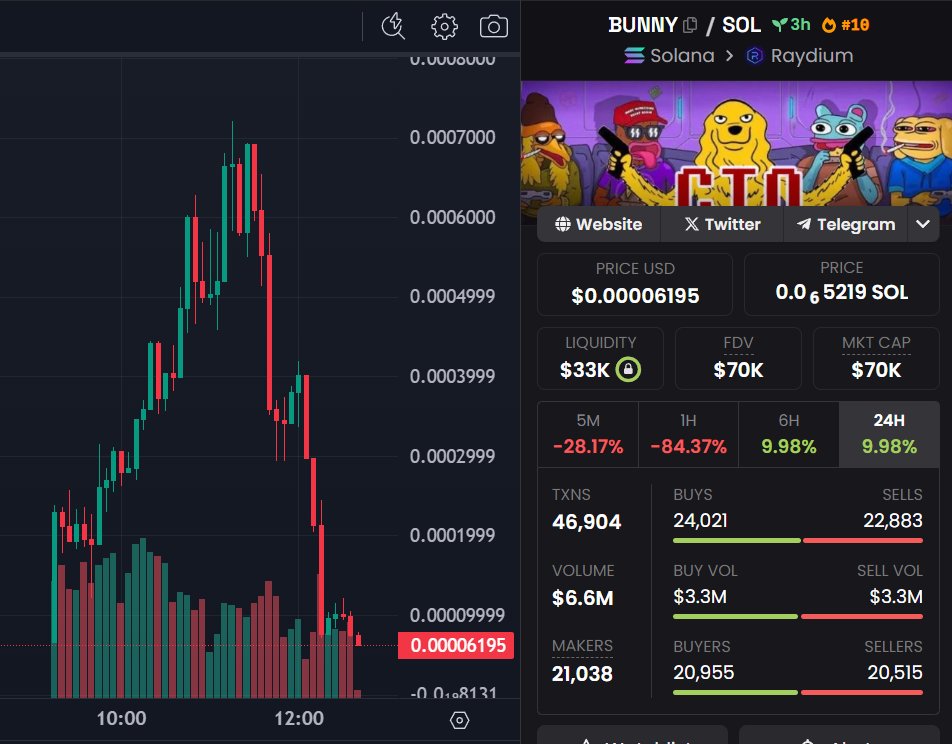Image resolution: width=952 pixels, height=744 pixels.
Task: Open the chart settings gear icon
Action: pos(443,27)
